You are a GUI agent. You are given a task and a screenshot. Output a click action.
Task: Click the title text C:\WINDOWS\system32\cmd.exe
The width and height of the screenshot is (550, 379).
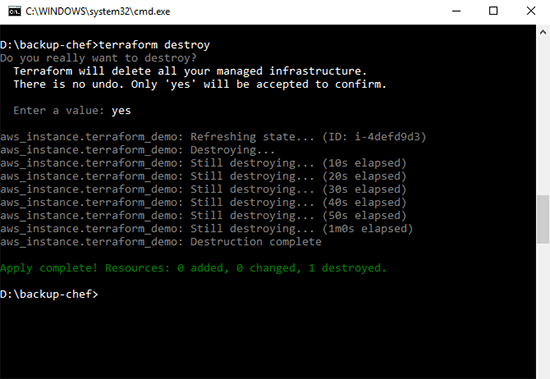[x=98, y=12]
